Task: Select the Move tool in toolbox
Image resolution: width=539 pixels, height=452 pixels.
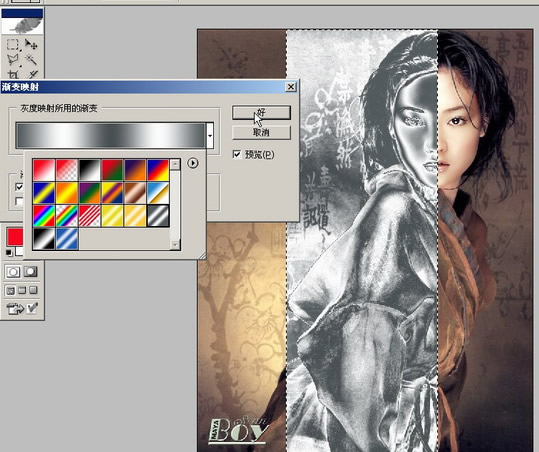Action: (x=31, y=45)
